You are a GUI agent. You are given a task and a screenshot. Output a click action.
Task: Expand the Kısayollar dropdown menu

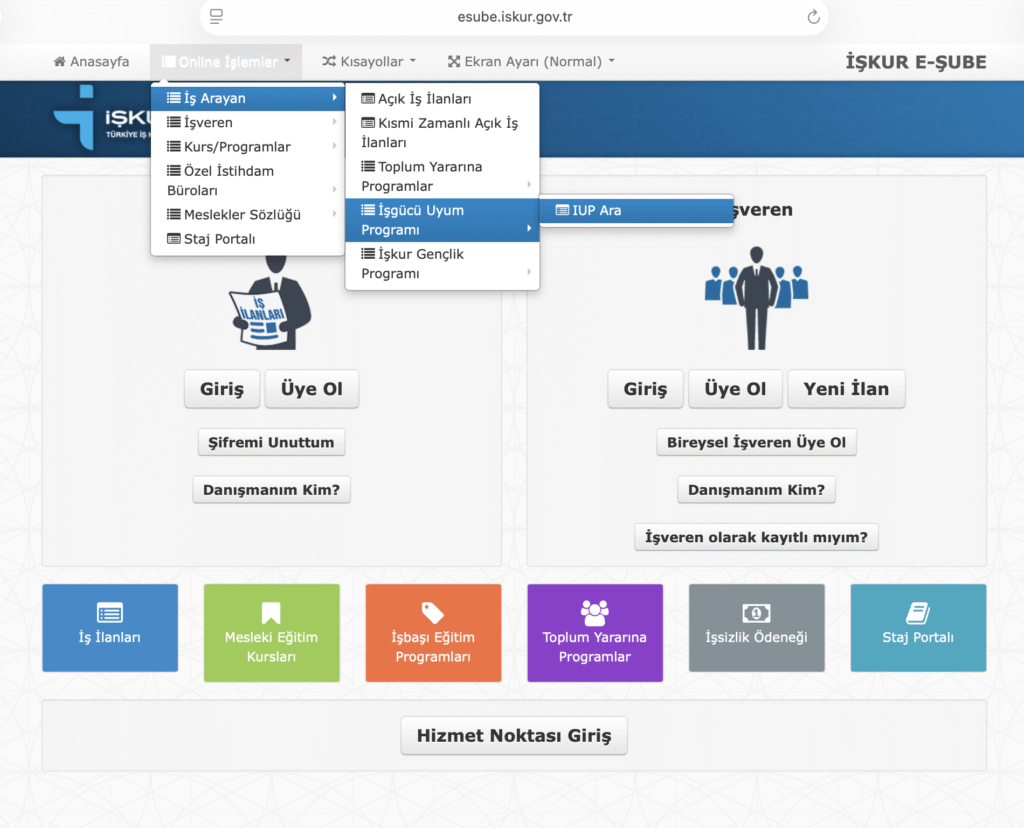coord(368,62)
